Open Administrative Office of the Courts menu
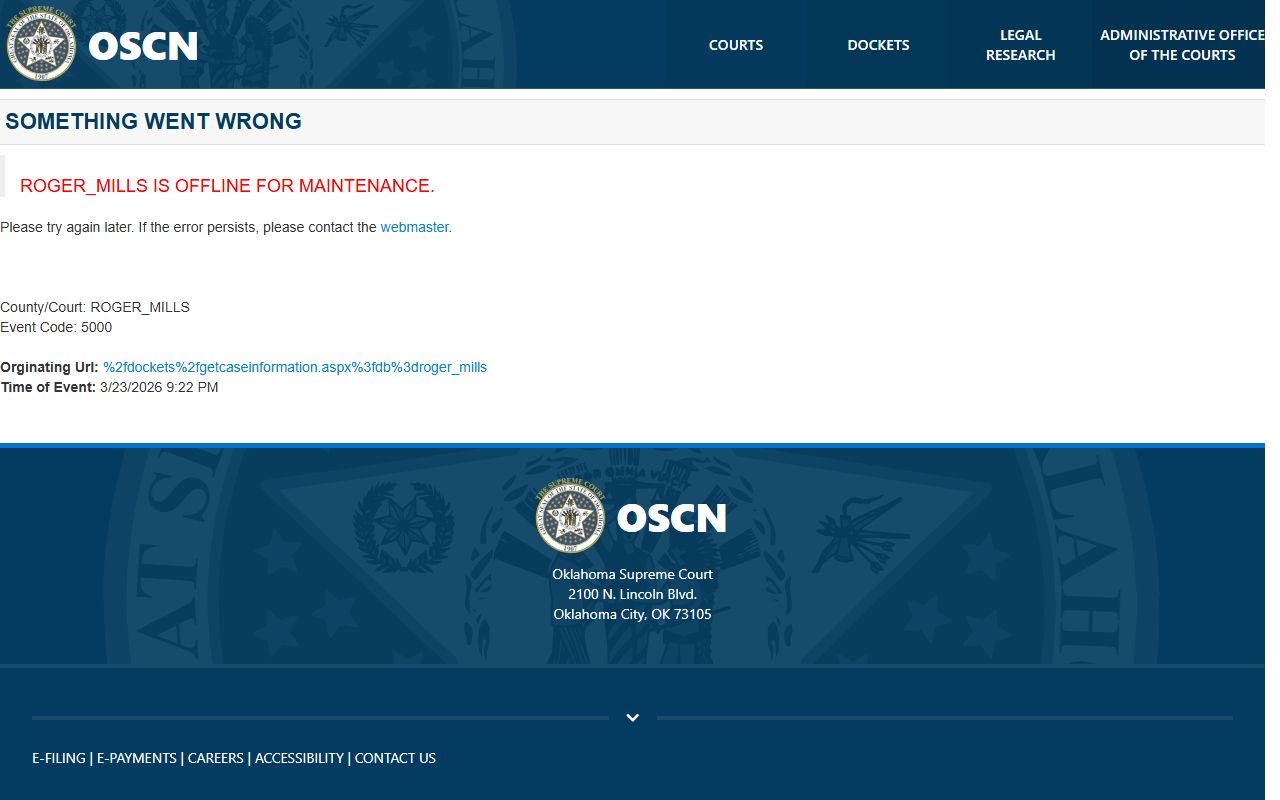Viewport: 1280px width, 800px height. pyautogui.click(x=1181, y=45)
